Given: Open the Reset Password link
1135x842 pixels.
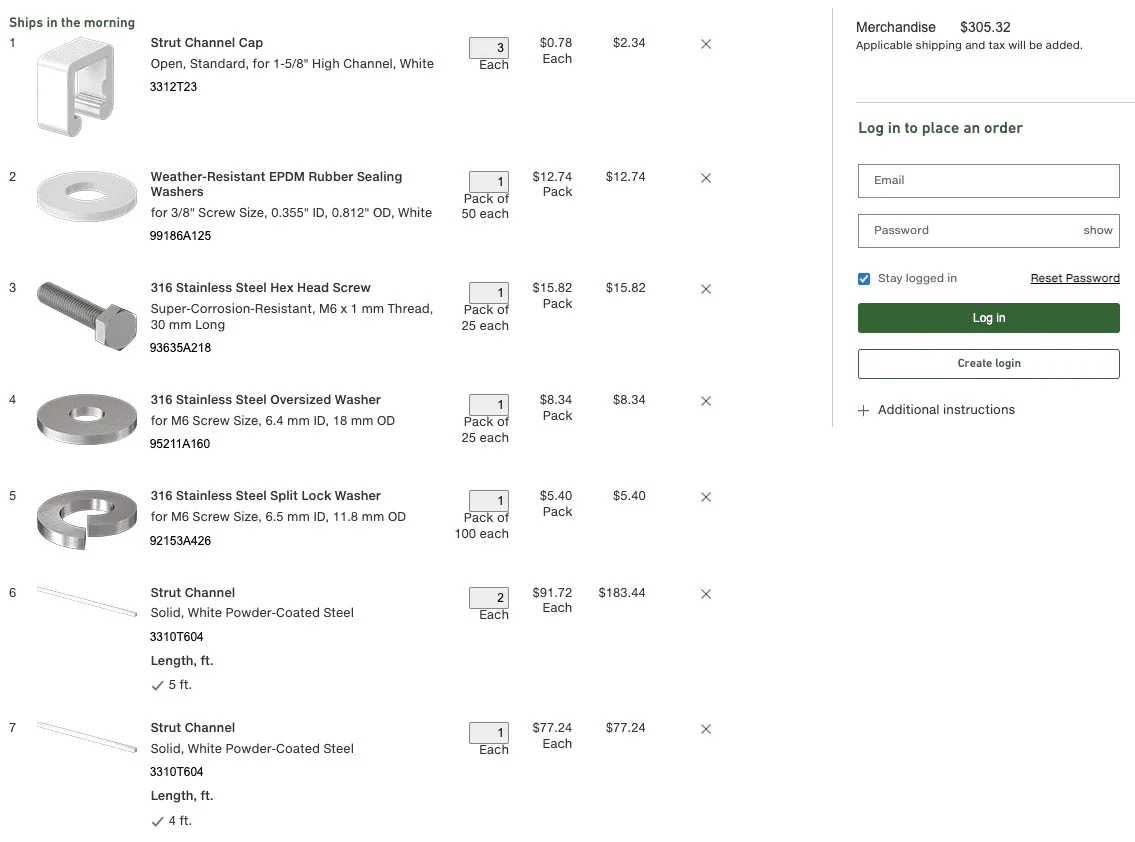Looking at the screenshot, I should tap(1075, 278).
